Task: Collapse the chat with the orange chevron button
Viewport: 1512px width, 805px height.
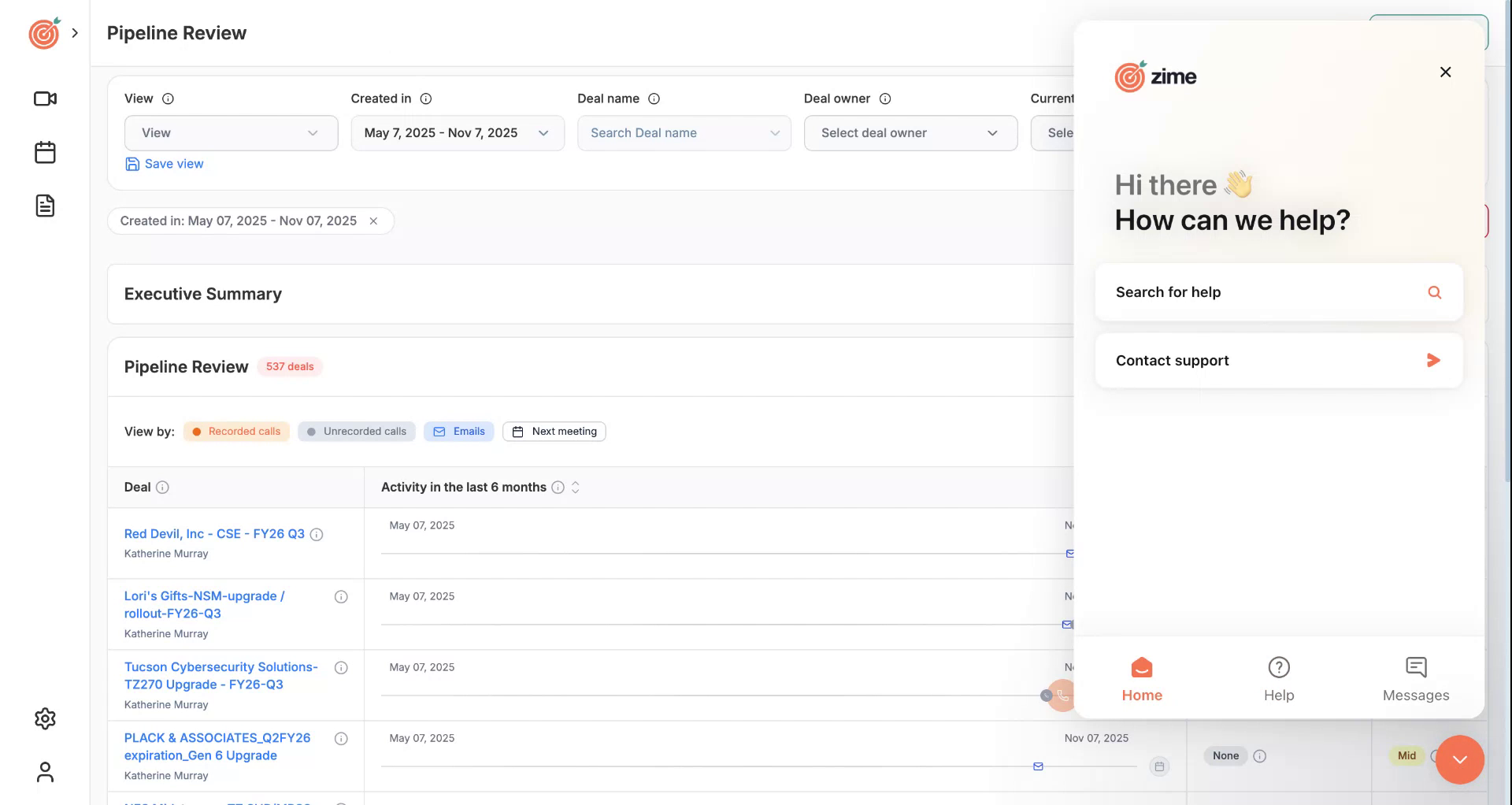Action: click(x=1460, y=760)
